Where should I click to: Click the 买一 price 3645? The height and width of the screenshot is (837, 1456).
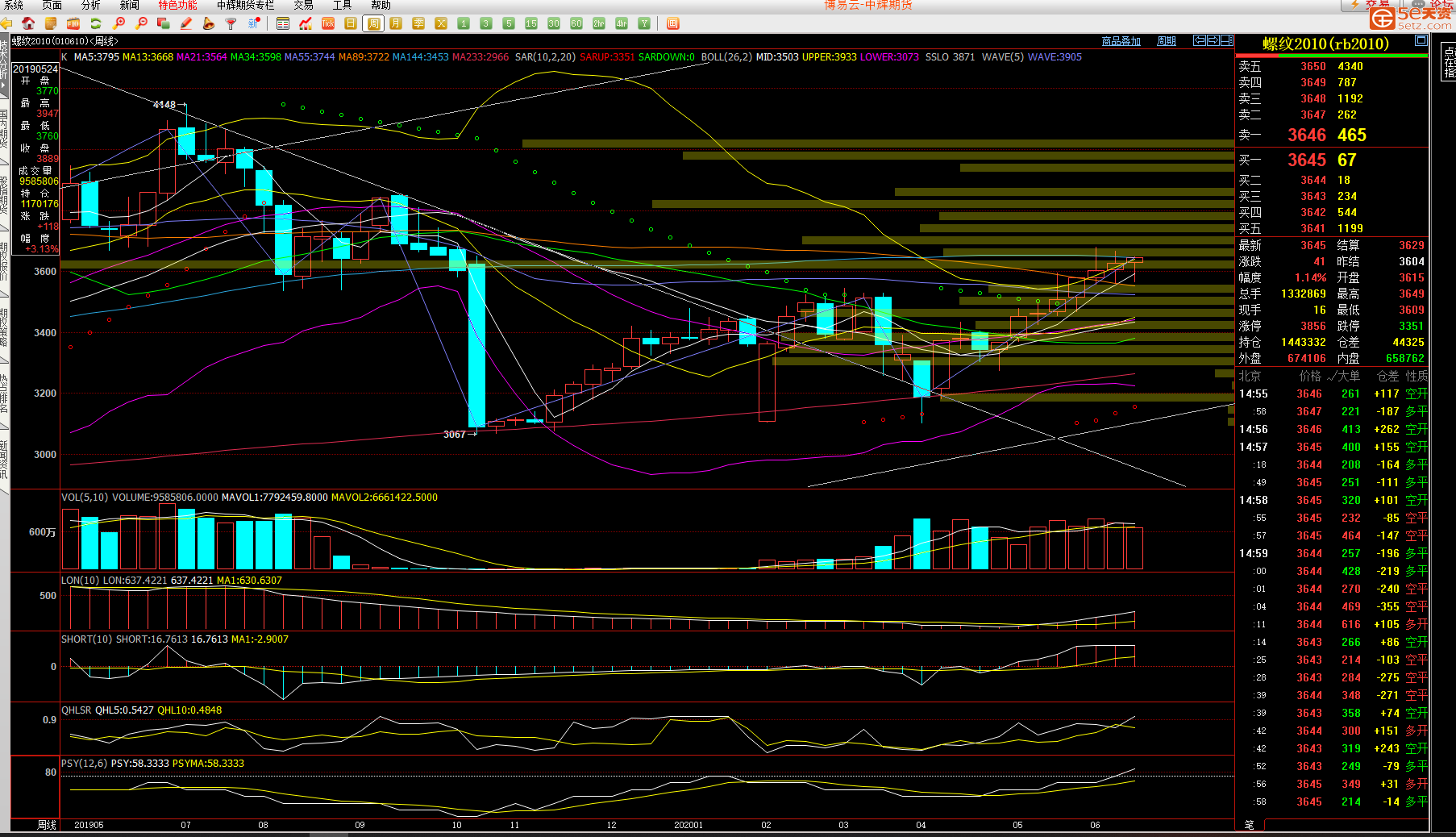pos(1307,160)
